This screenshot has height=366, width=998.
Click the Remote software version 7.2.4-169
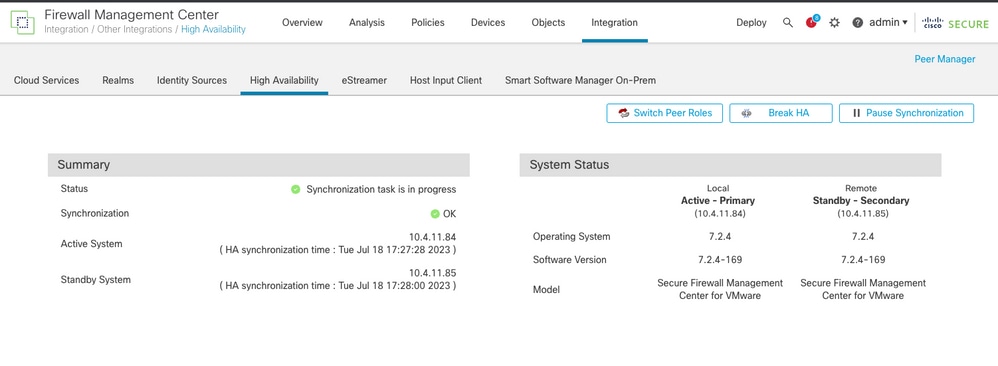pos(863,260)
